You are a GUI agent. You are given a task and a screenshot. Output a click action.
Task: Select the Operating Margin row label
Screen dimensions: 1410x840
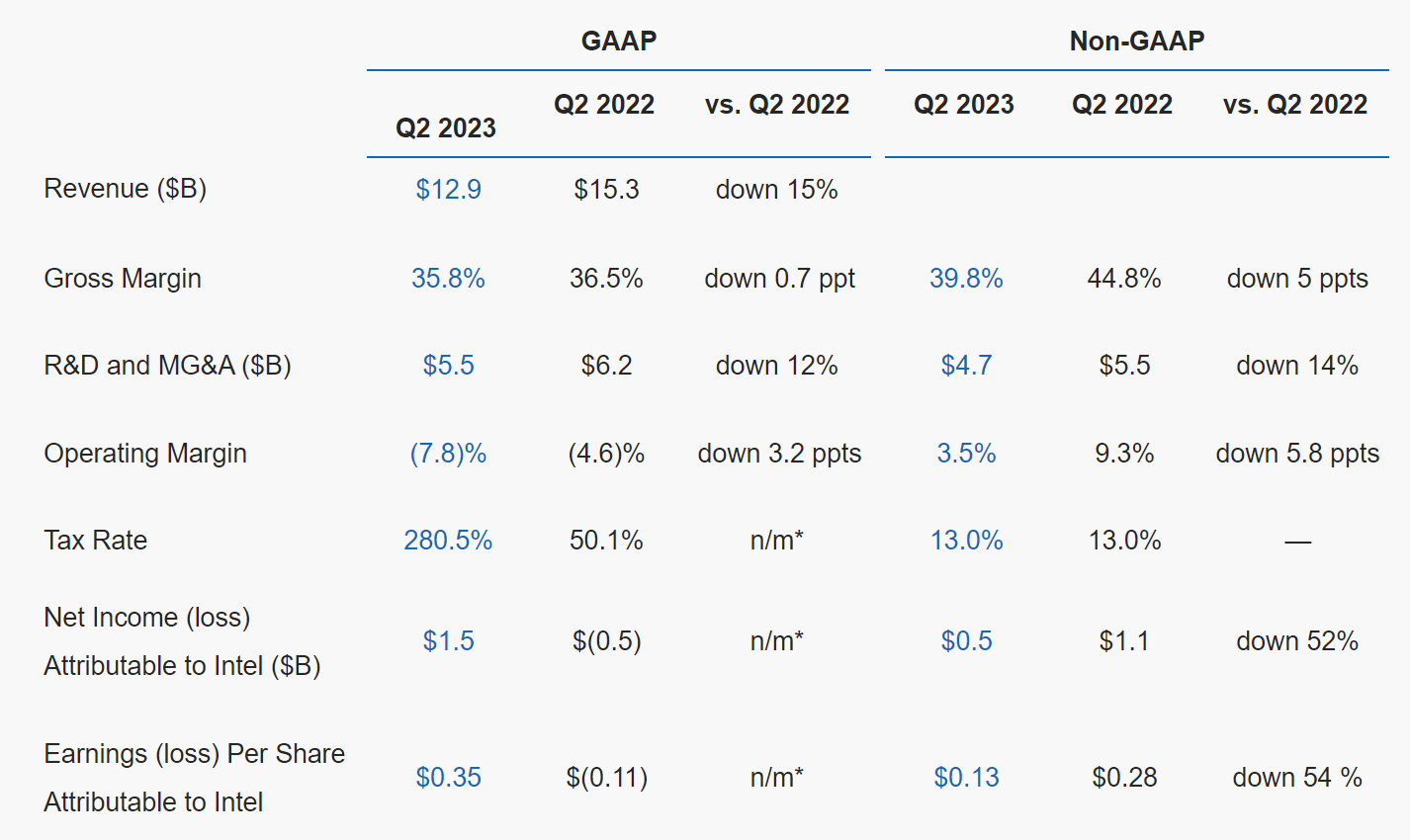tap(145, 454)
